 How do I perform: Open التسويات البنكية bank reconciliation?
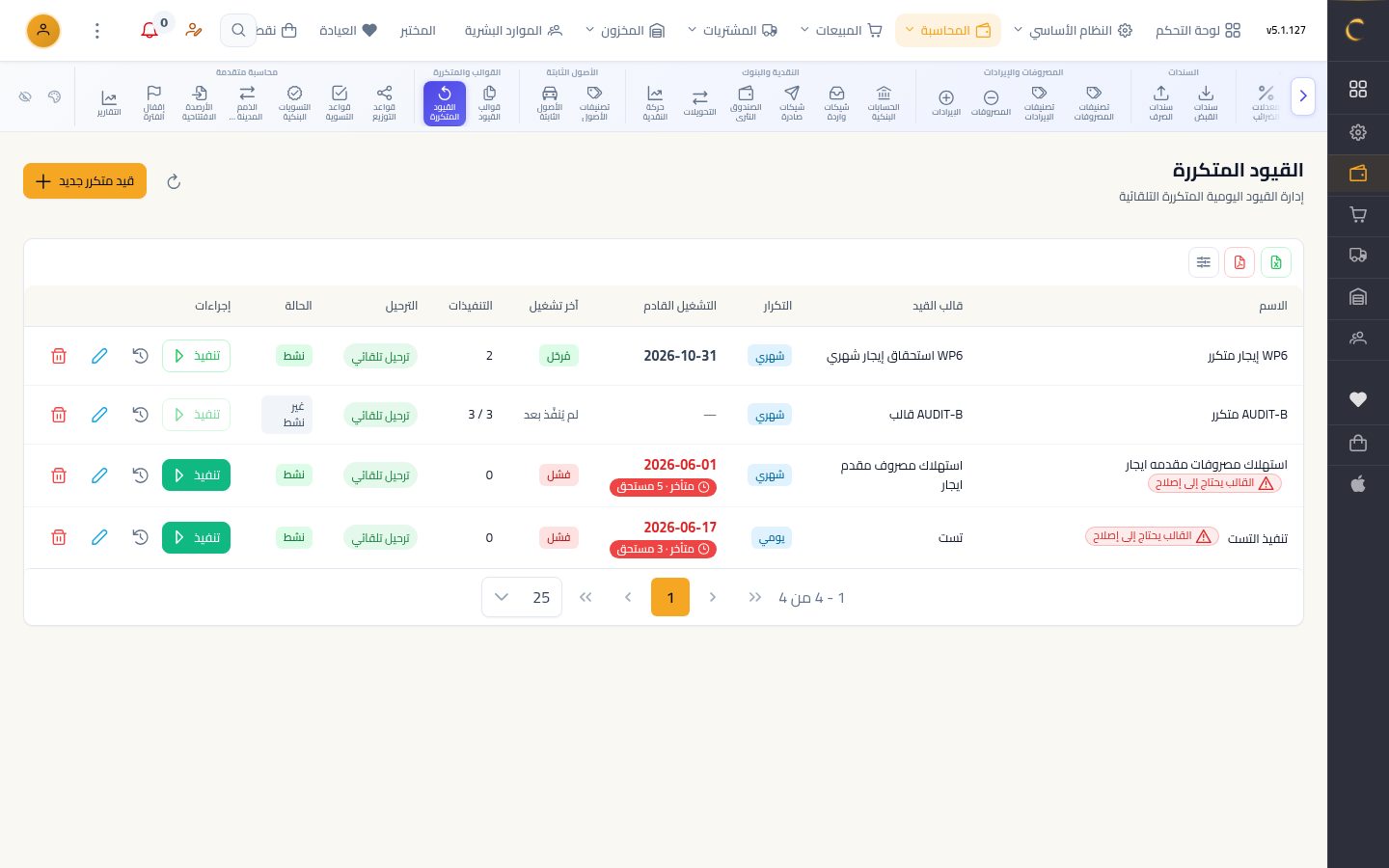(294, 103)
